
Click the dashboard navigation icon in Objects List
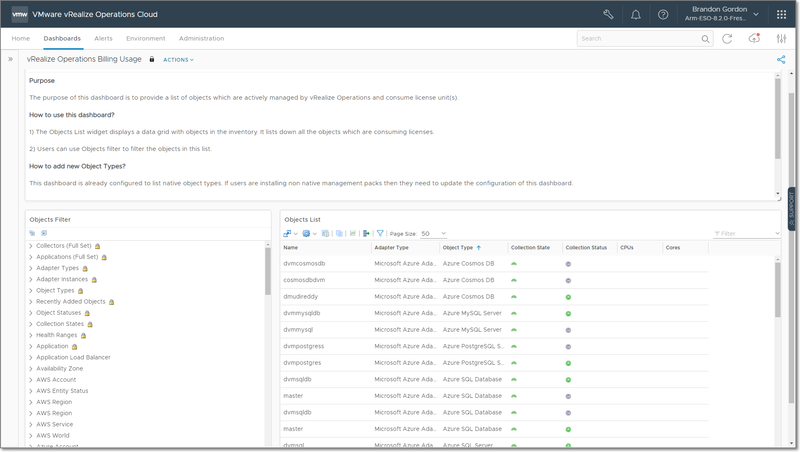(x=287, y=234)
